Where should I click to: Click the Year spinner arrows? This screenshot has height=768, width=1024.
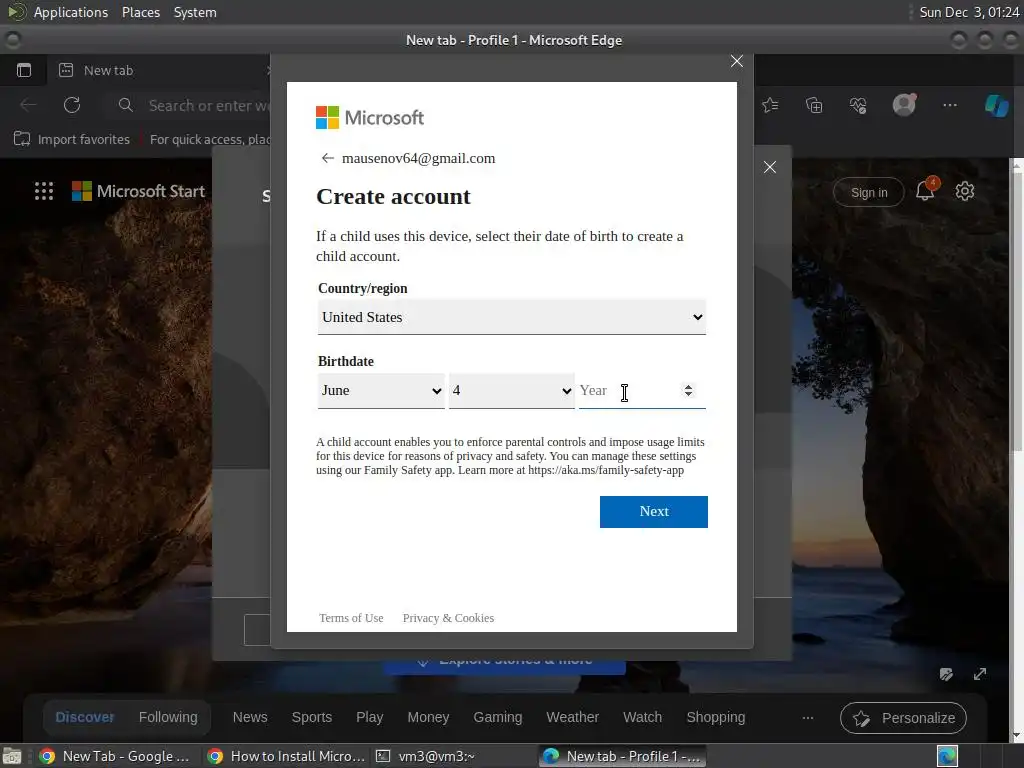click(688, 391)
